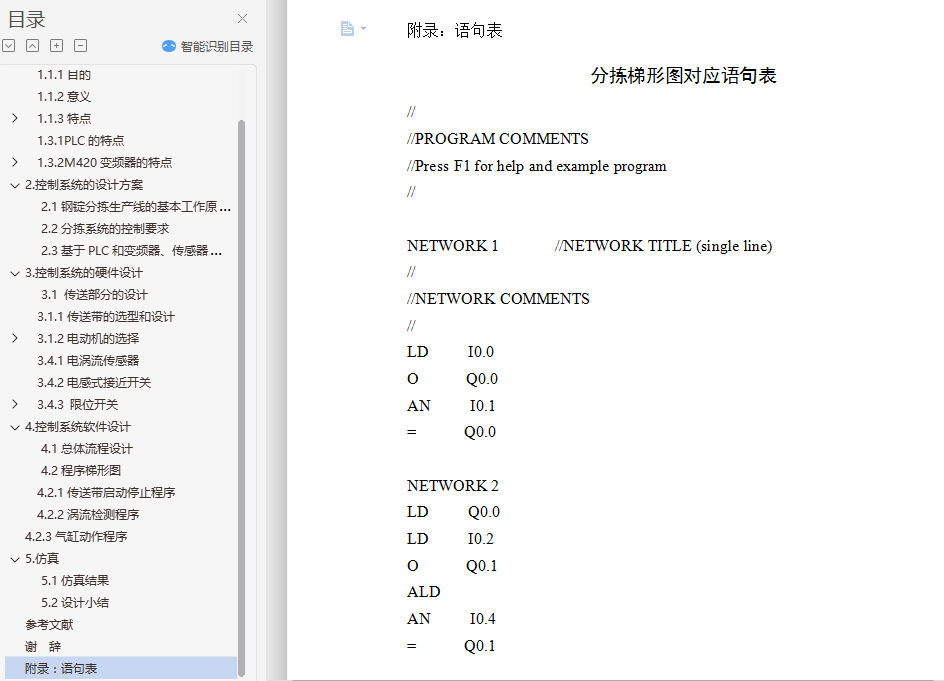Click the NETWORK 1 label
Image resolution: width=944 pixels, height=681 pixels.
[452, 246]
